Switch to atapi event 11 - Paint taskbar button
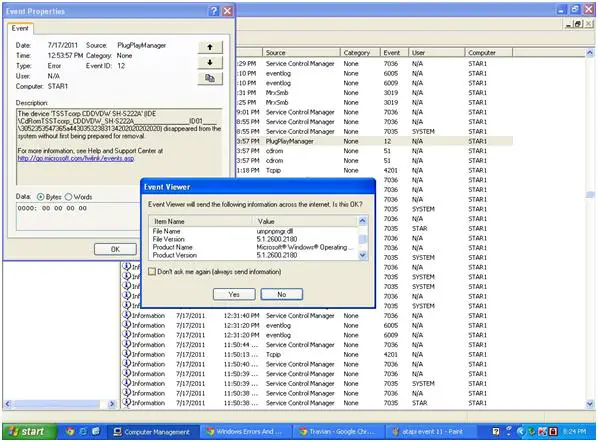598x442 pixels. 431,432
